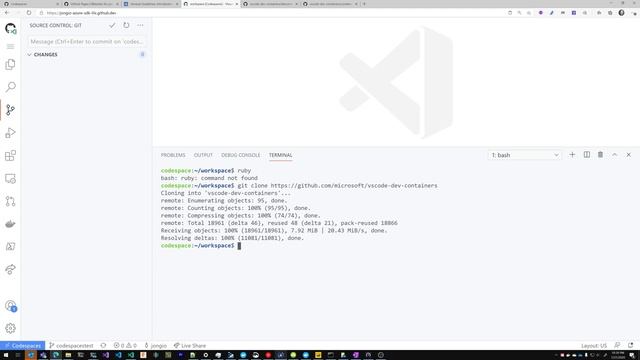Split the terminal panel
The height and width of the screenshot is (360, 640).
[587, 155]
